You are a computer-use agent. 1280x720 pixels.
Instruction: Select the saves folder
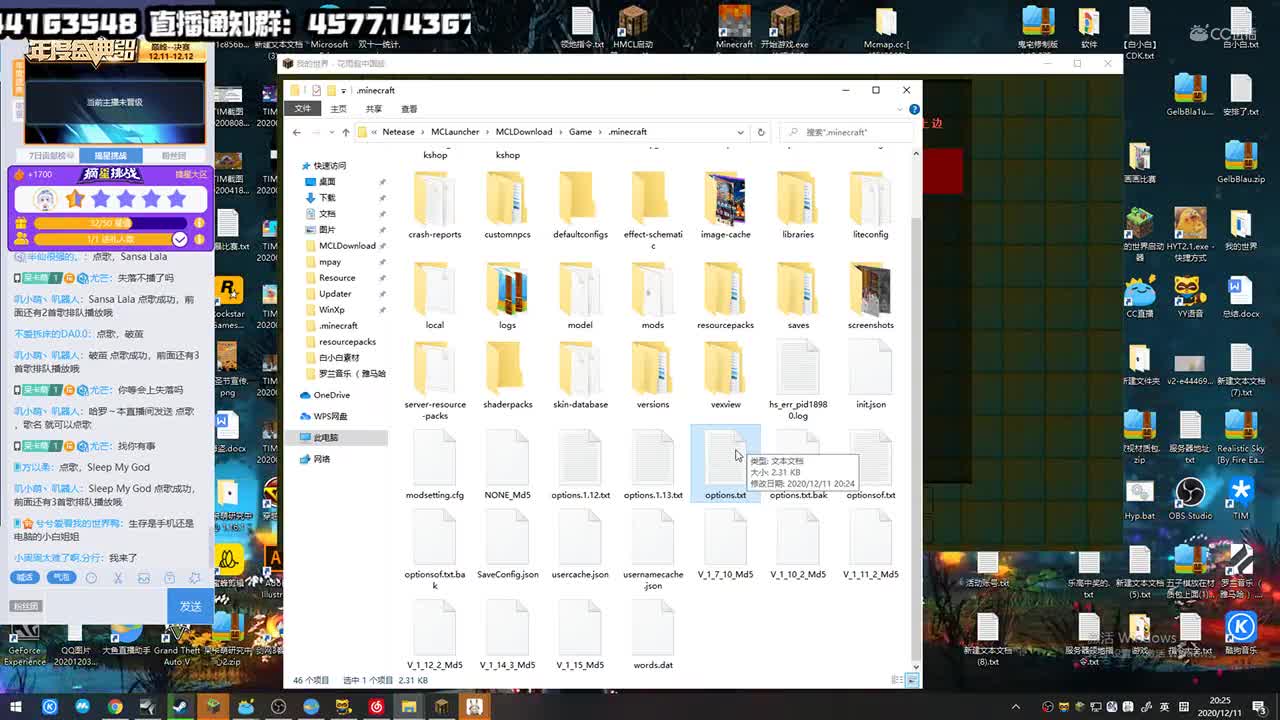pyautogui.click(x=797, y=296)
